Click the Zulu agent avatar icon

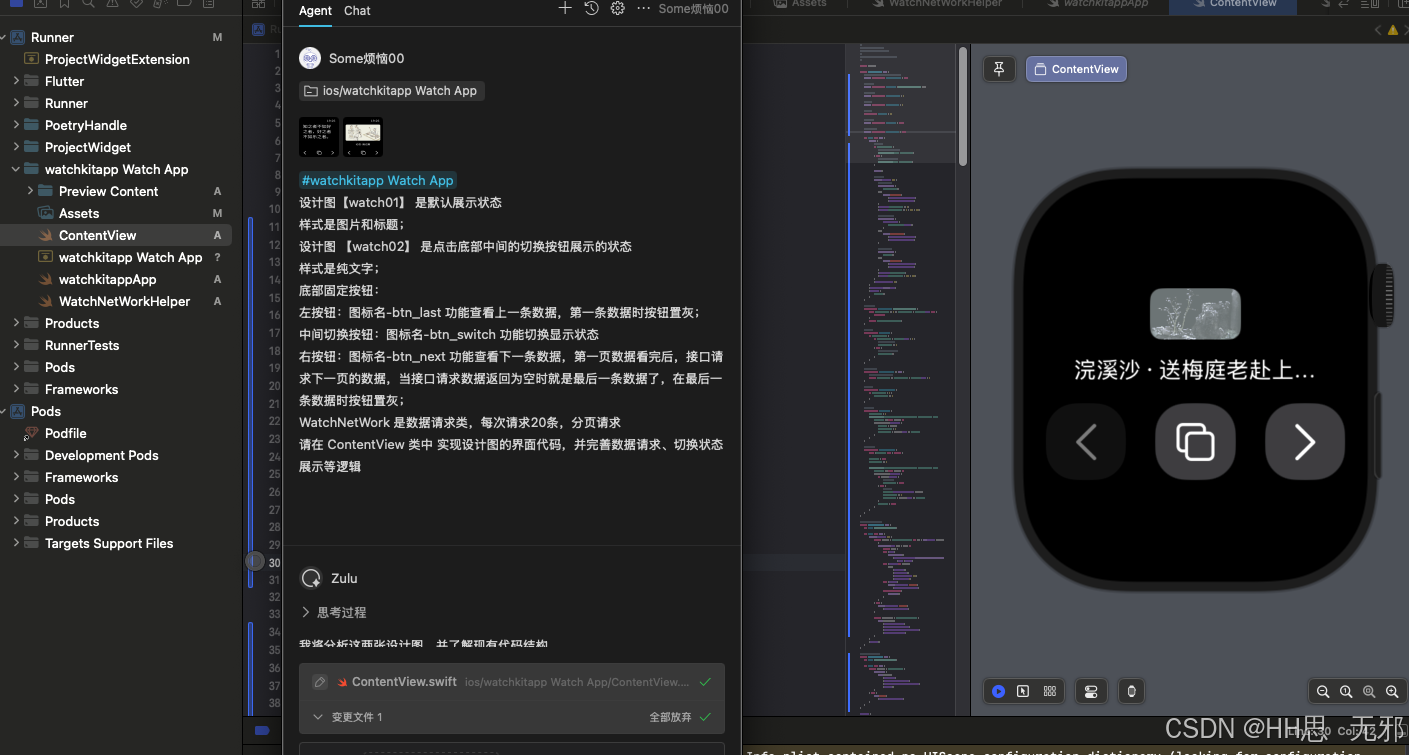[311, 578]
